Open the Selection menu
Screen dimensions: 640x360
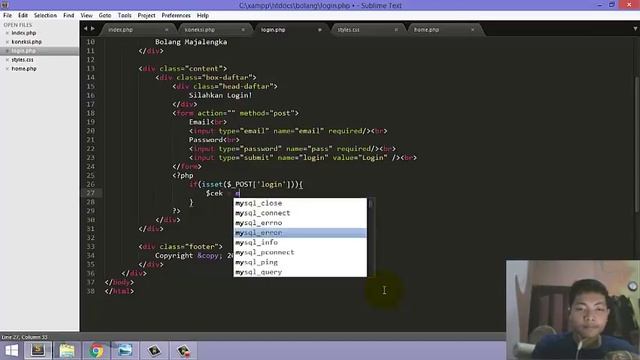(x=45, y=15)
